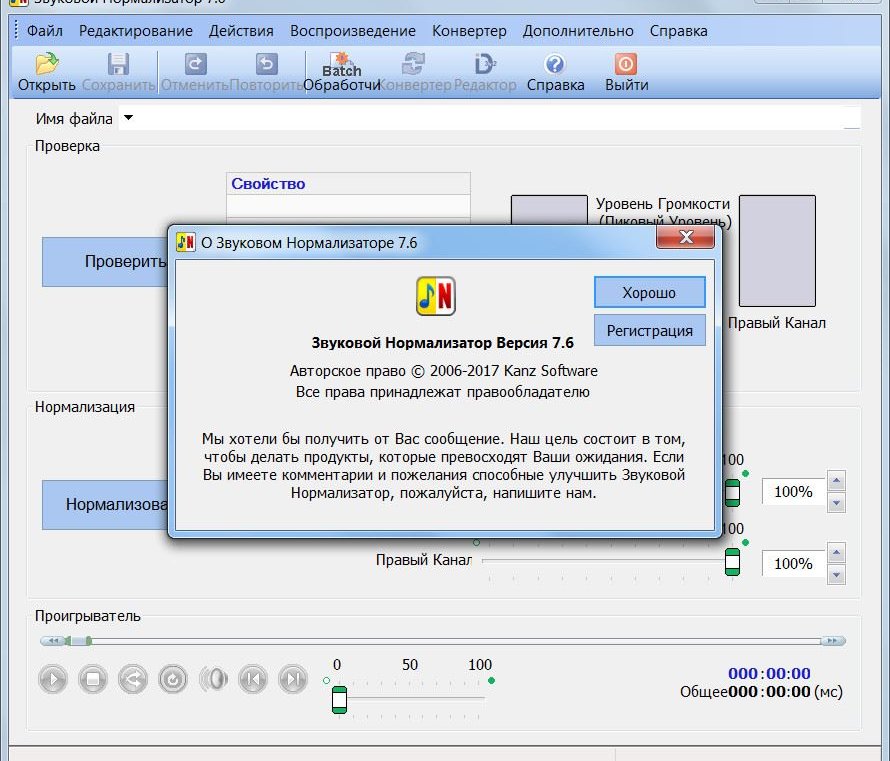
Task: Increase upper channel 100% value spinner
Action: click(x=836, y=481)
